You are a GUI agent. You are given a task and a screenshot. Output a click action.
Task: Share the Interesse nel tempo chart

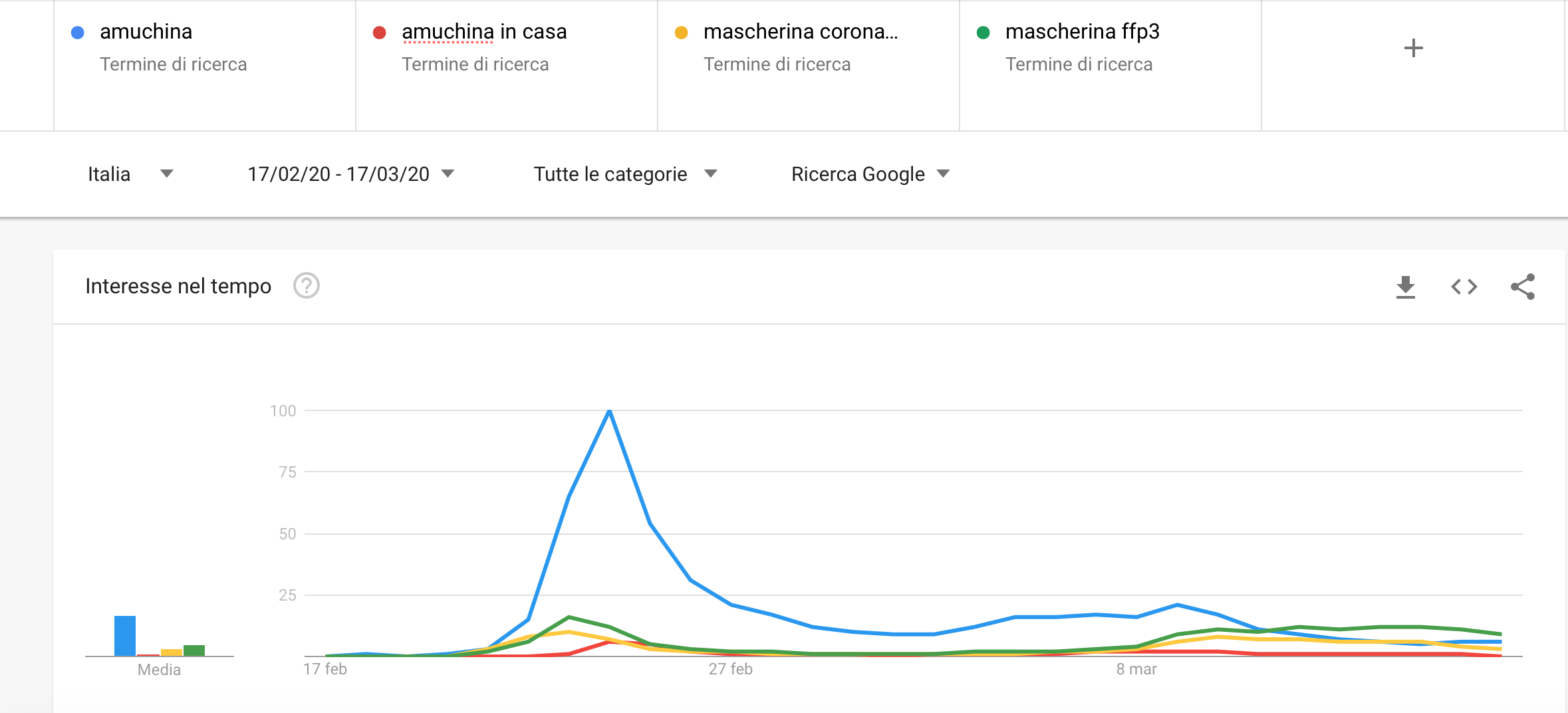(1523, 287)
